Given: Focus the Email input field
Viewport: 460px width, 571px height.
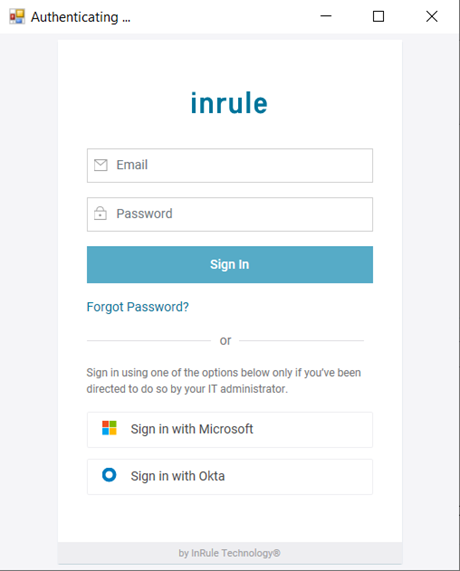Looking at the screenshot, I should pos(230,165).
